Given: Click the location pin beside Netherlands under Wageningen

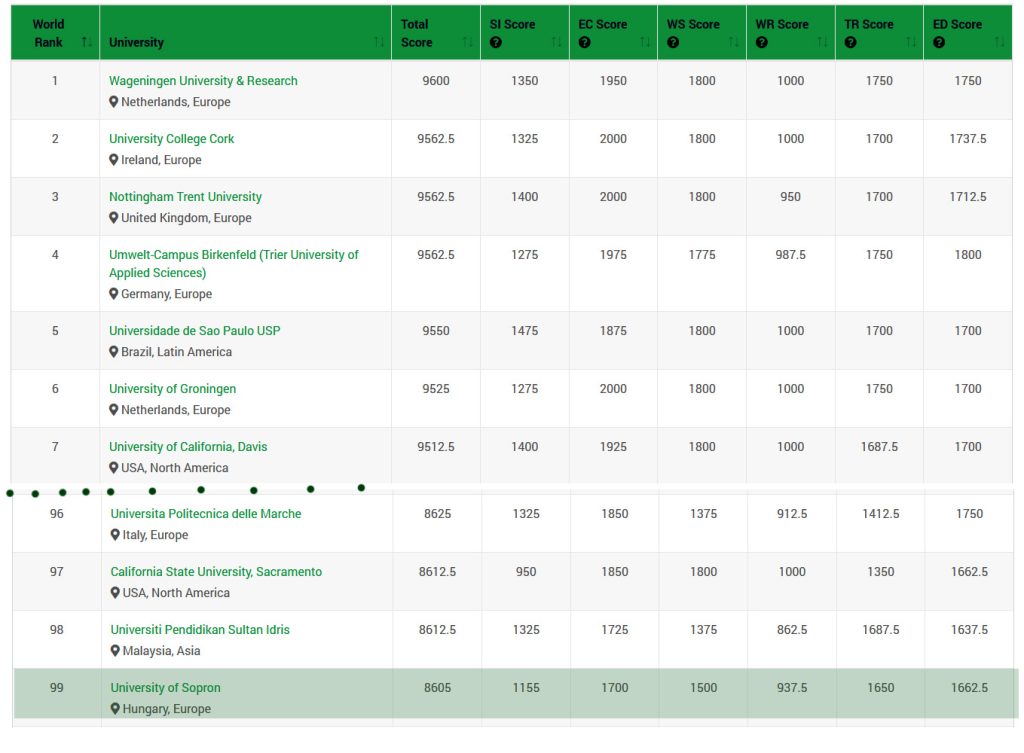Looking at the screenshot, I should pos(114,102).
